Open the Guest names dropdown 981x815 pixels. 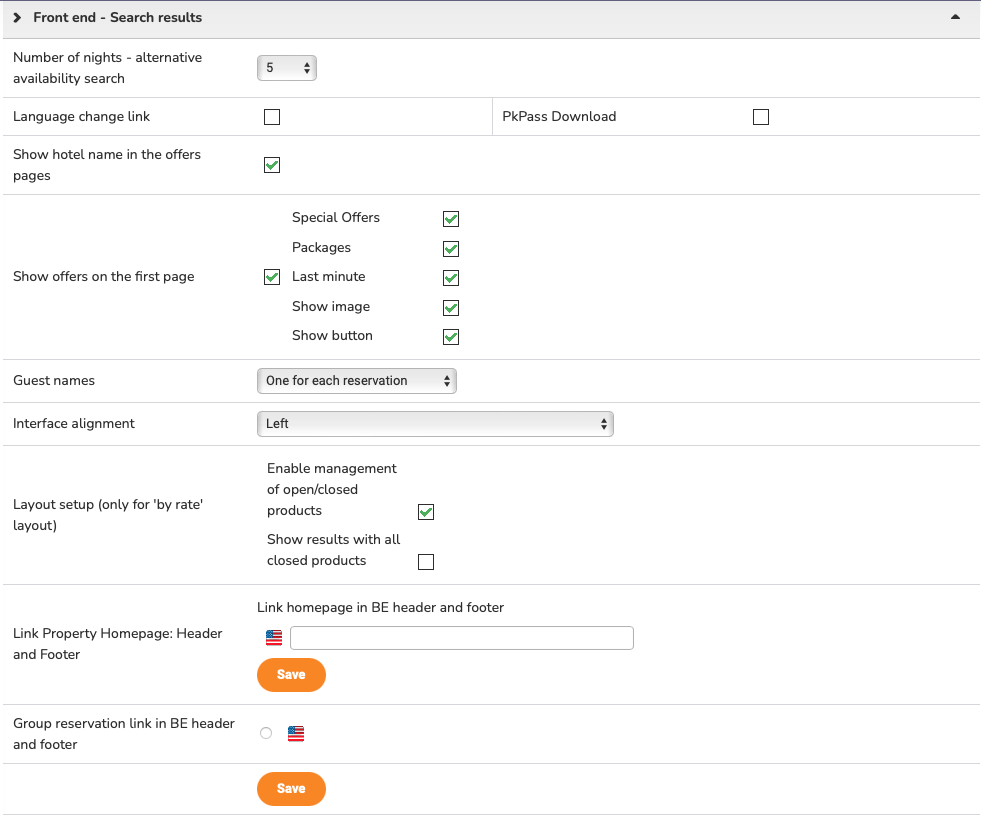356,381
